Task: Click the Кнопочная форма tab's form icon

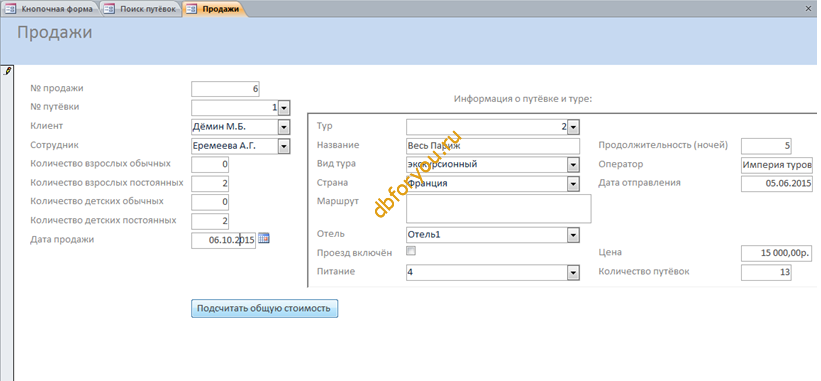Action: [10, 9]
